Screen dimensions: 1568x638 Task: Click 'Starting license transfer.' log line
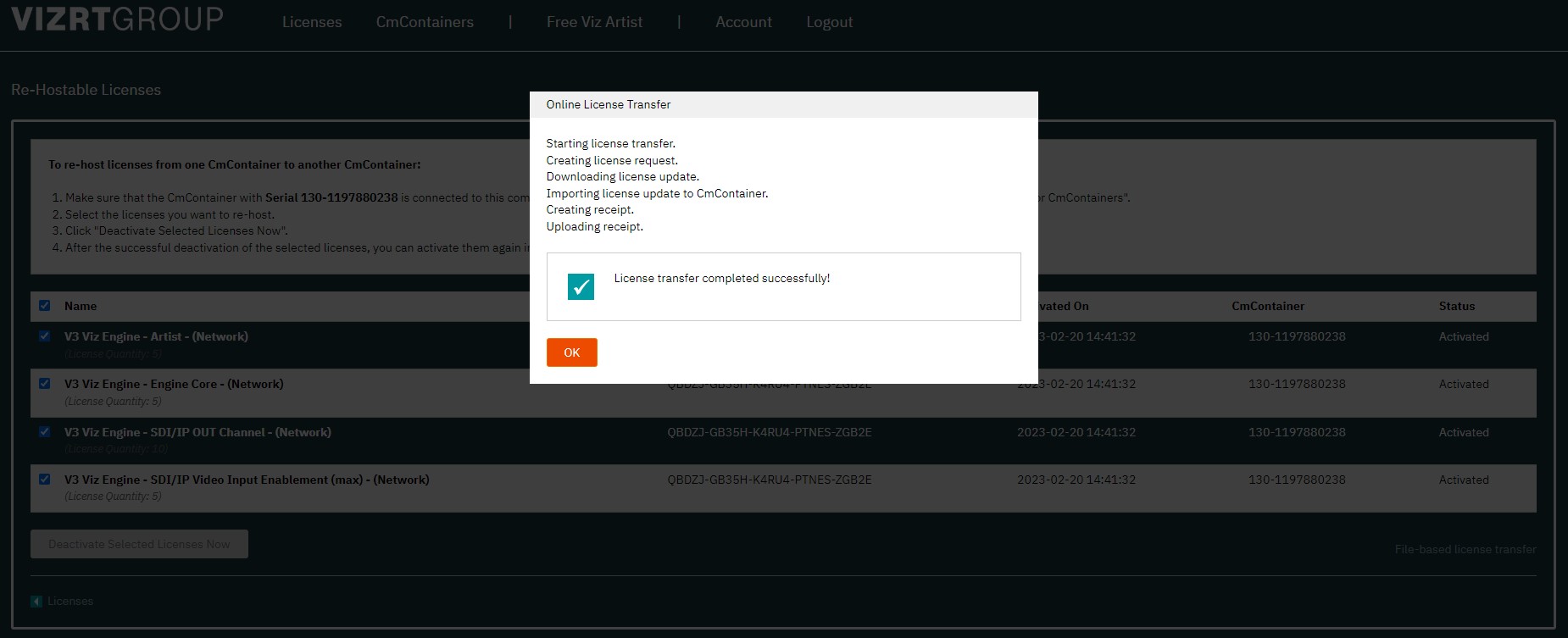tap(610, 143)
